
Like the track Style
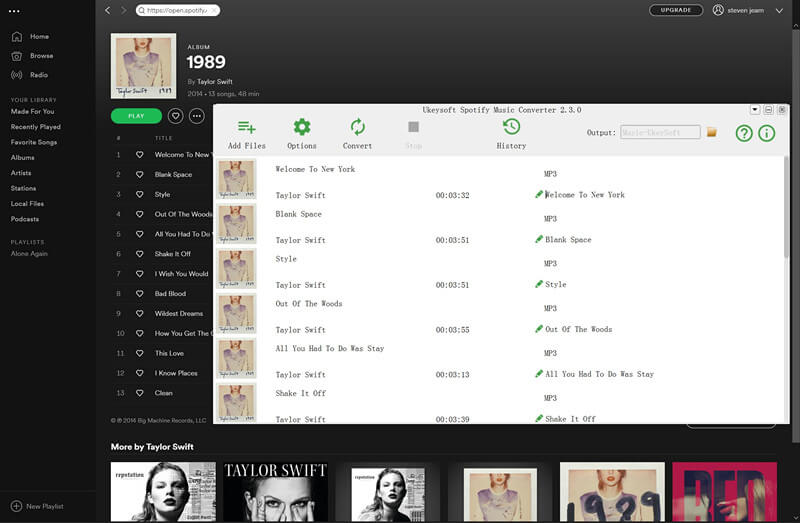[139, 194]
